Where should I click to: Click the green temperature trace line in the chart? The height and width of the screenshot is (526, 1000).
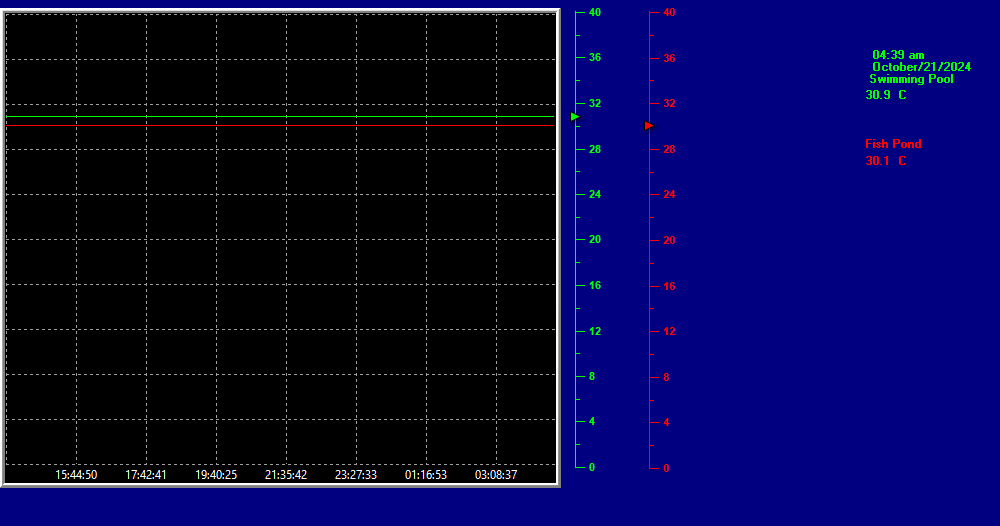point(280,117)
